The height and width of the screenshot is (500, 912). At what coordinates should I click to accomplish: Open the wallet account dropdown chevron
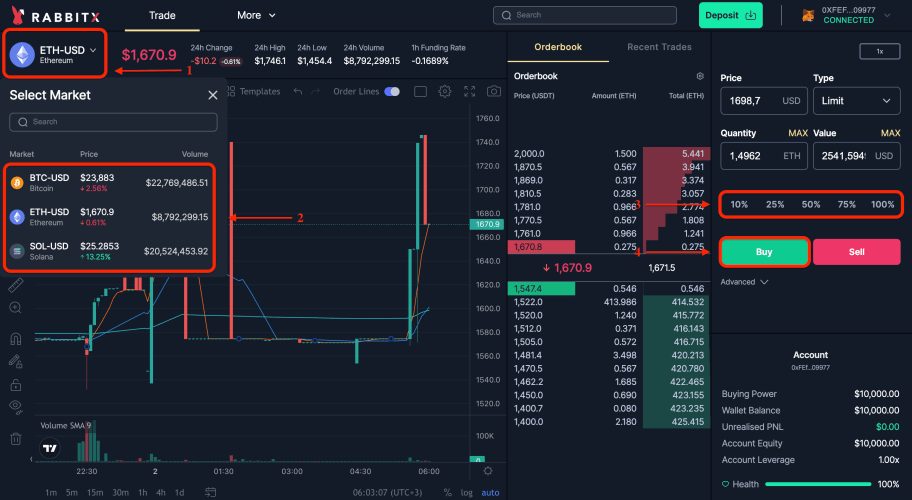point(887,15)
